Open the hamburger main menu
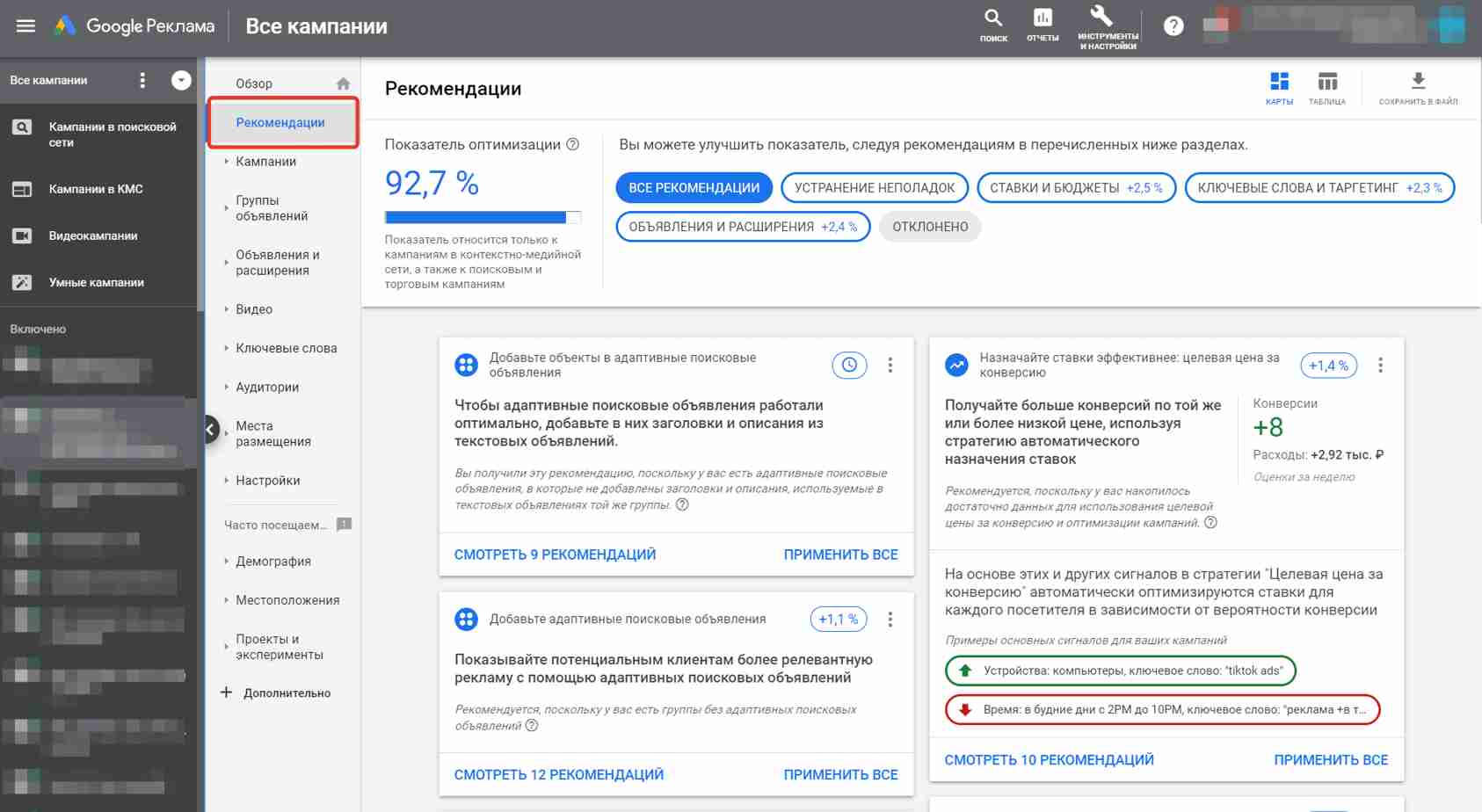This screenshot has height=812, width=1482. pos(25,26)
